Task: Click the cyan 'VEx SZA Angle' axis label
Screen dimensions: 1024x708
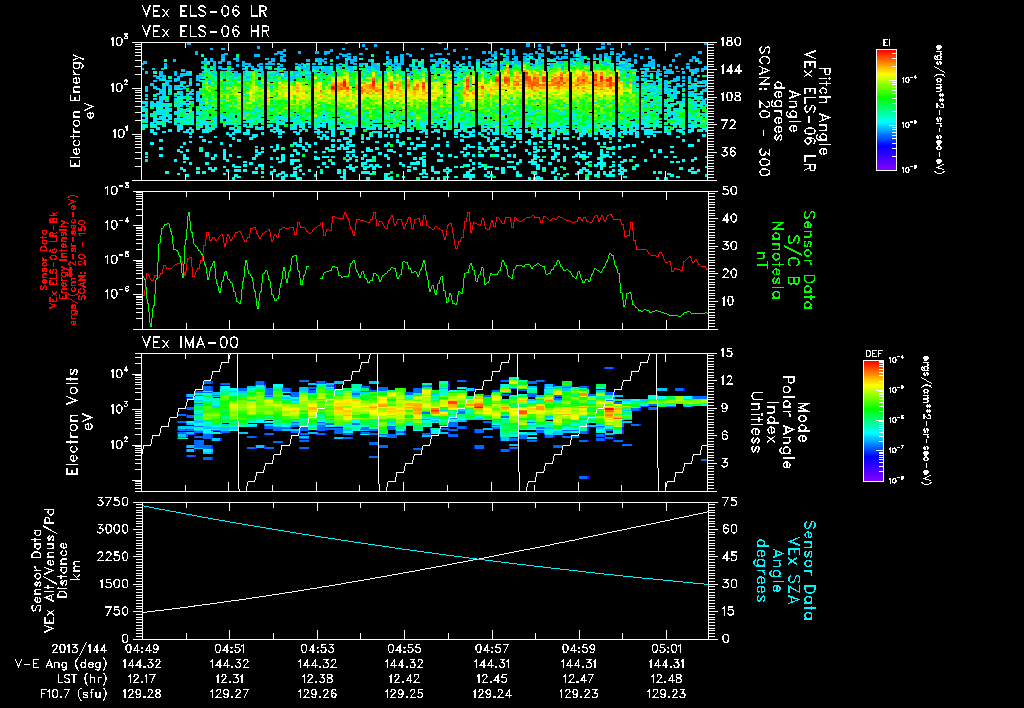Action: coord(786,570)
